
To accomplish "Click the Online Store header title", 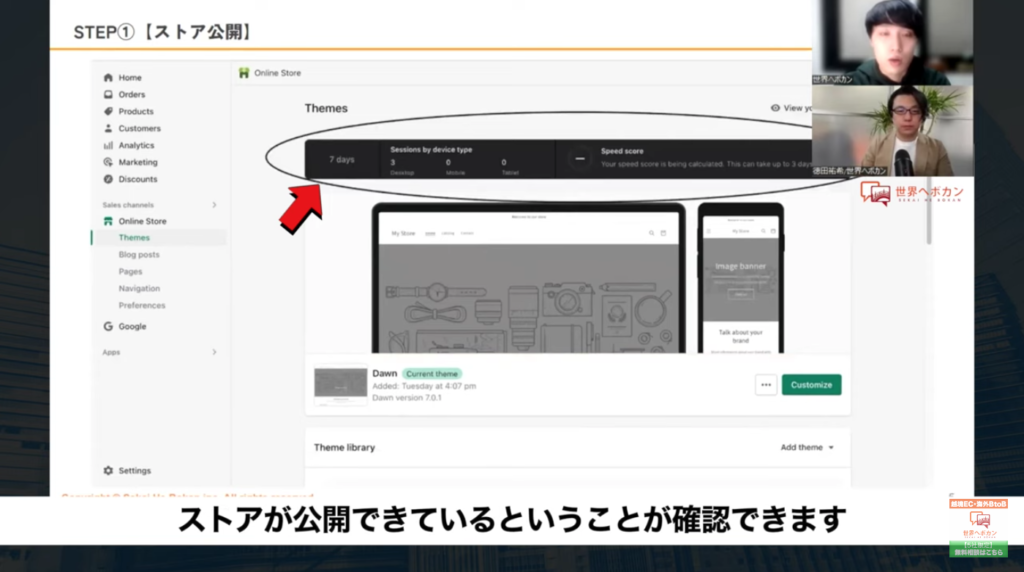I will click(278, 73).
